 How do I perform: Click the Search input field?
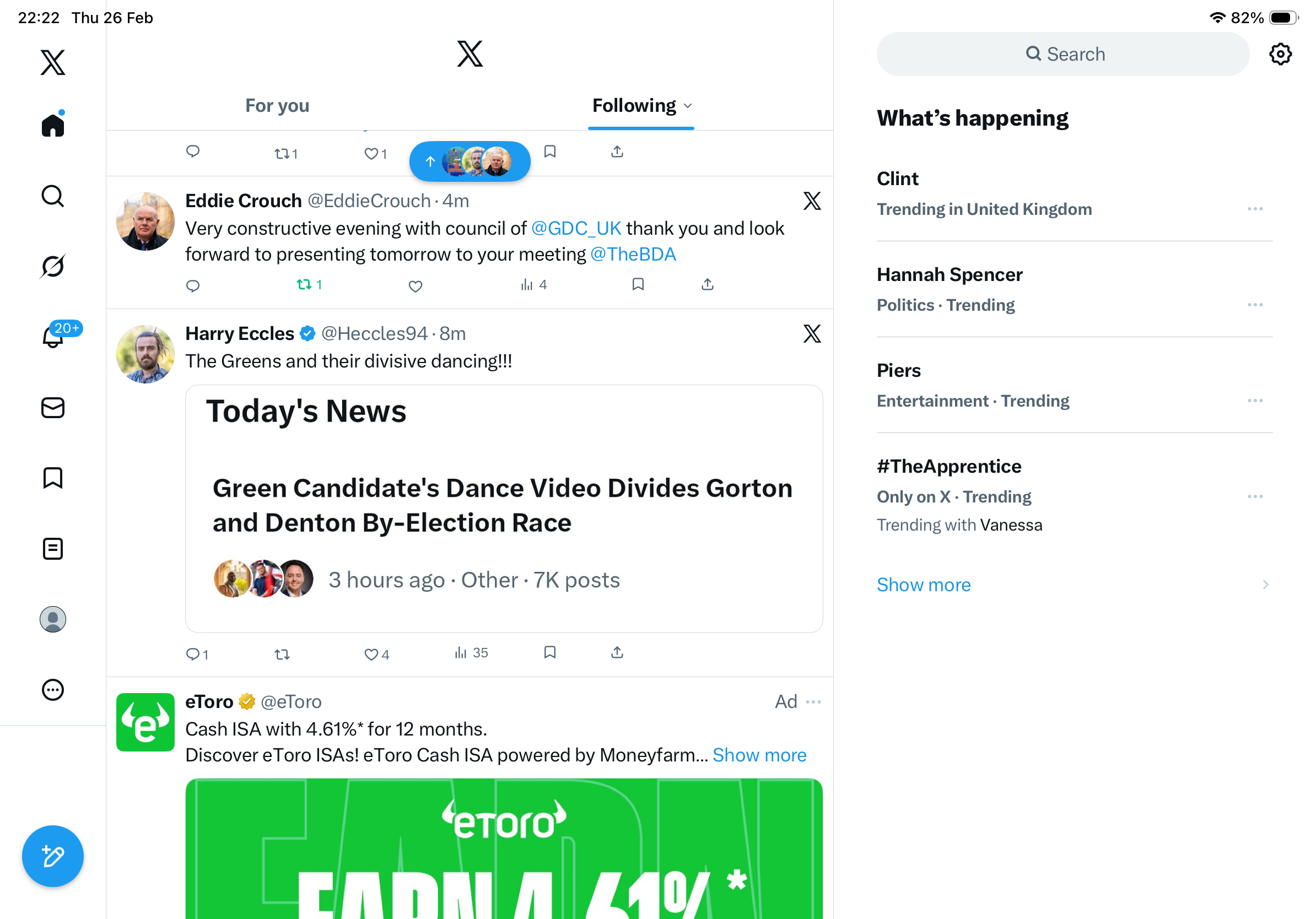click(x=1062, y=55)
